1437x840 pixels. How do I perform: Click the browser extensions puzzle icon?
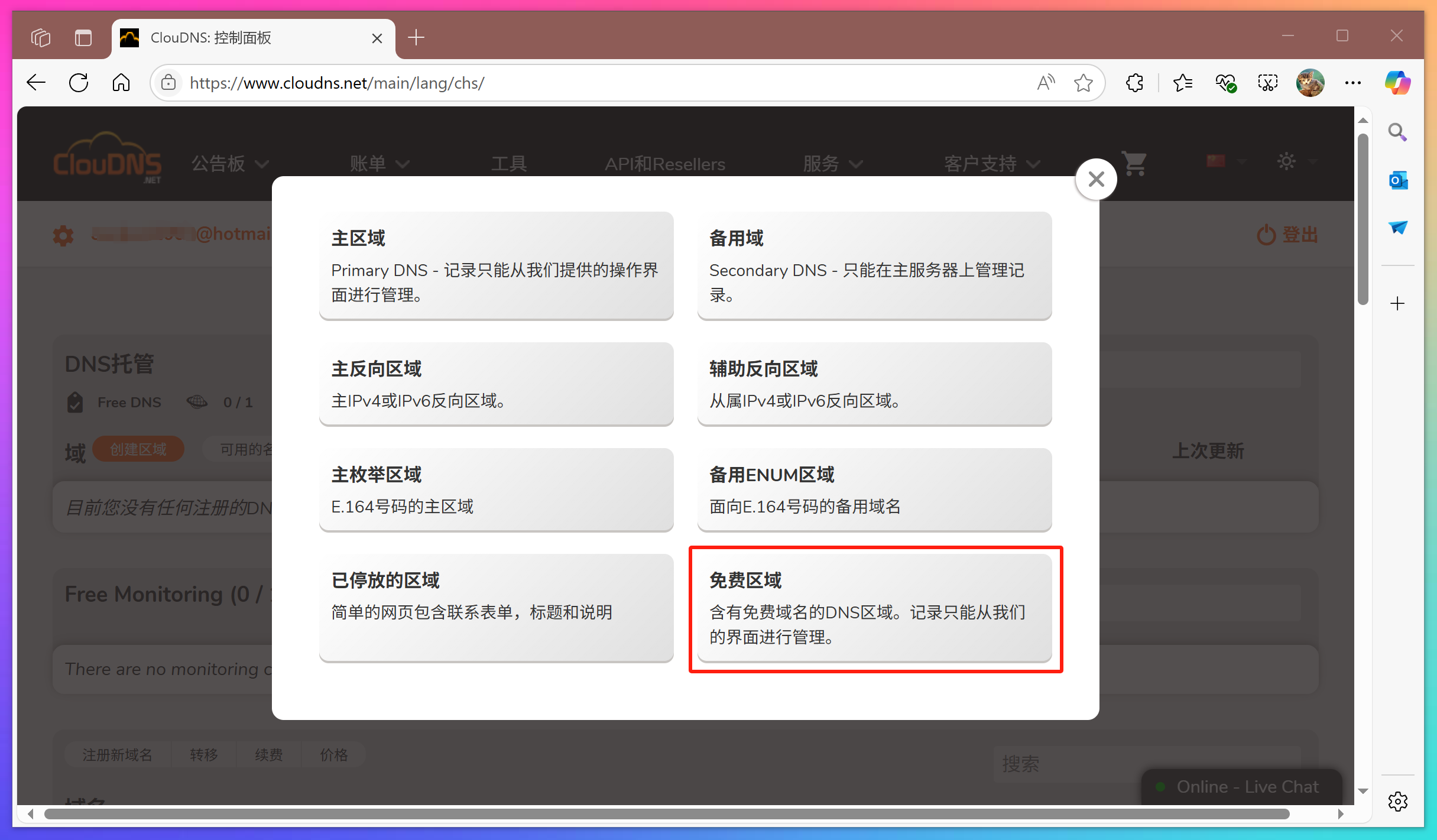1134,83
